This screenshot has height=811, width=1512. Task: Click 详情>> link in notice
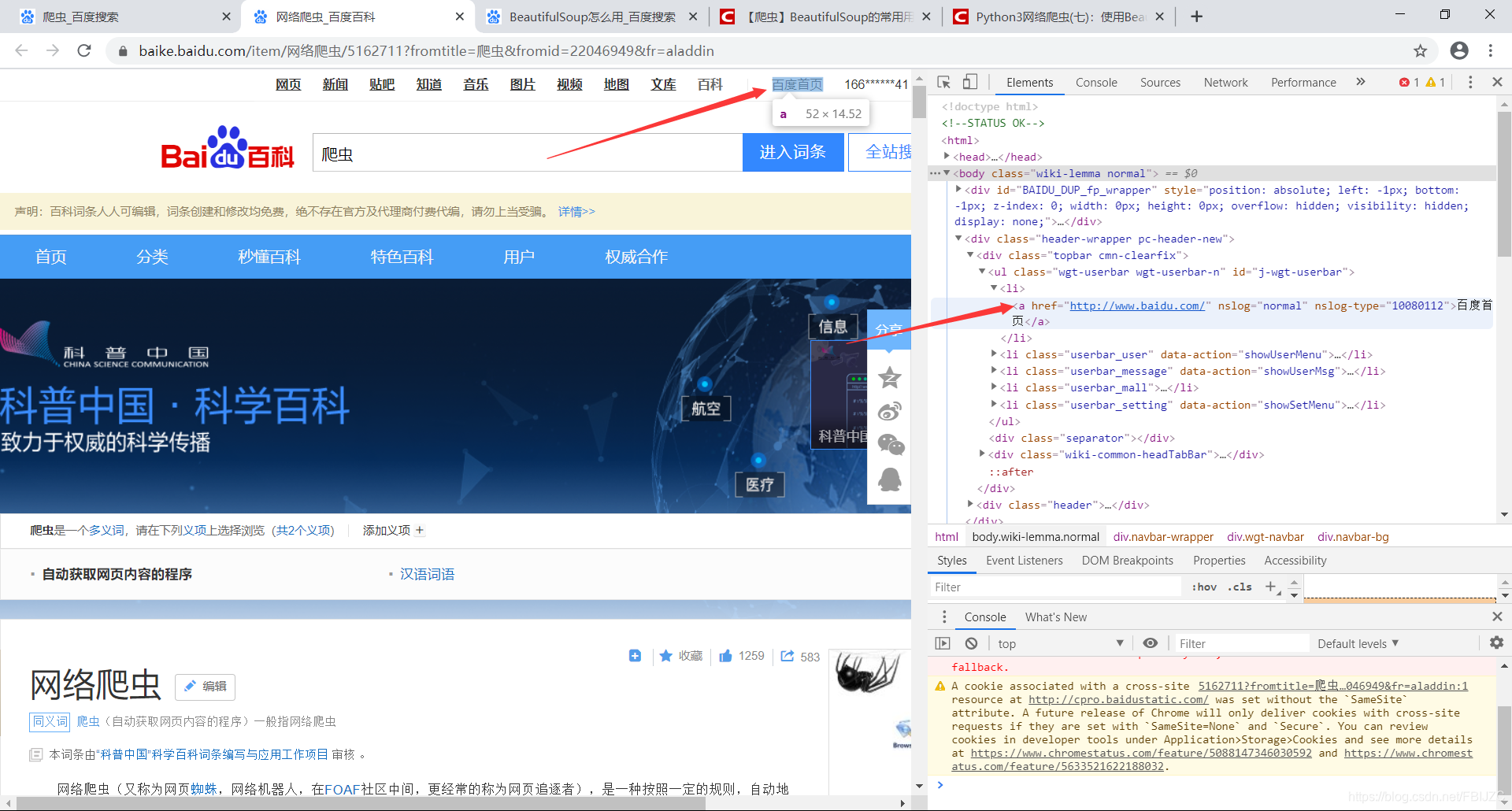click(576, 211)
